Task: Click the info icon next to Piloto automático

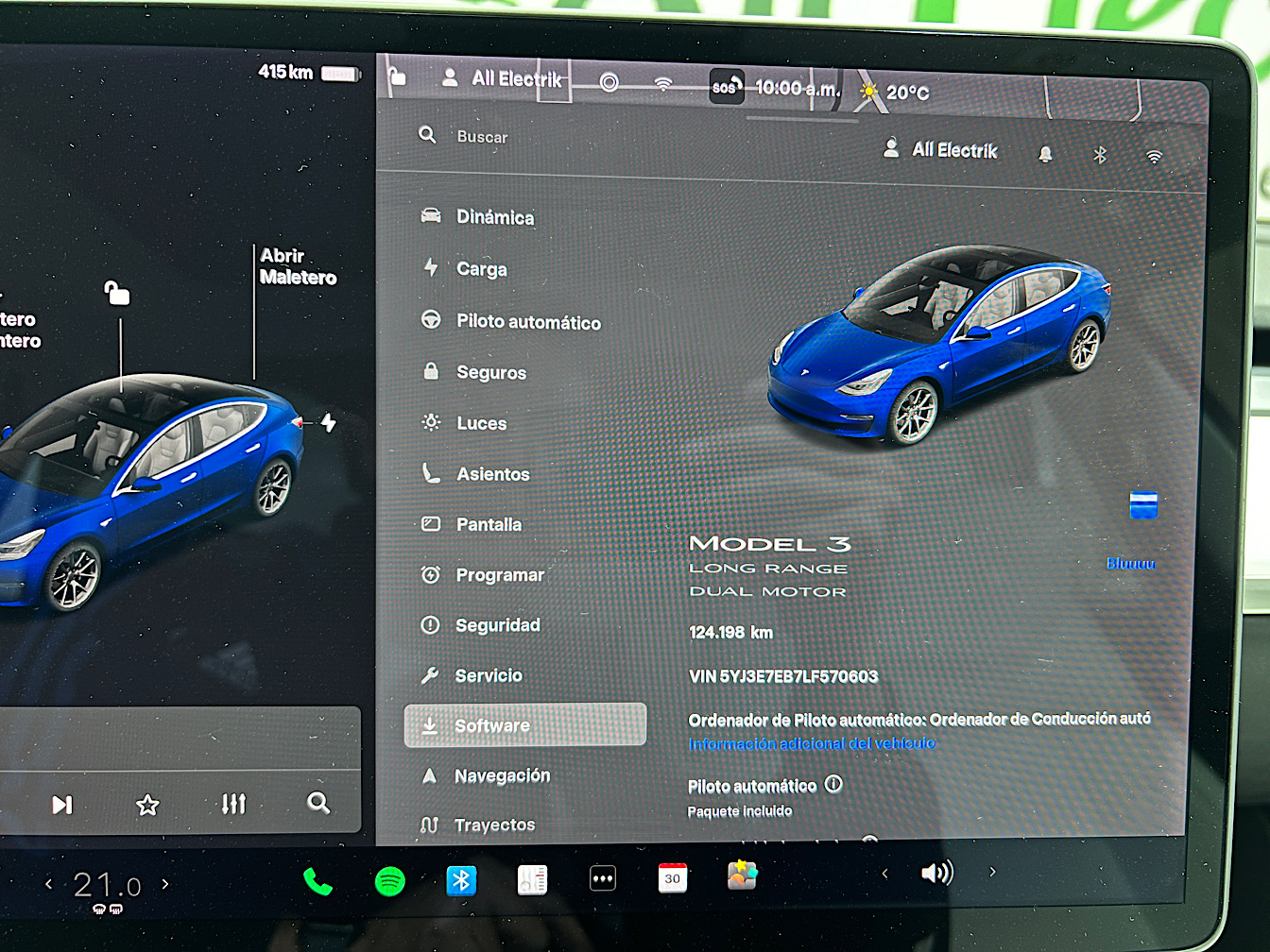Action: [833, 784]
